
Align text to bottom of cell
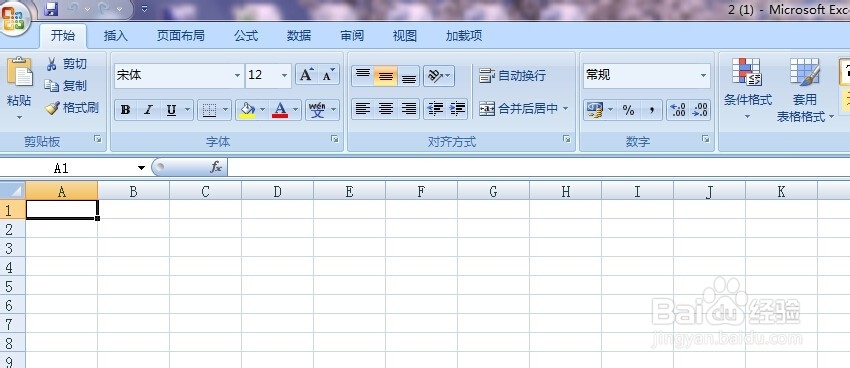409,76
